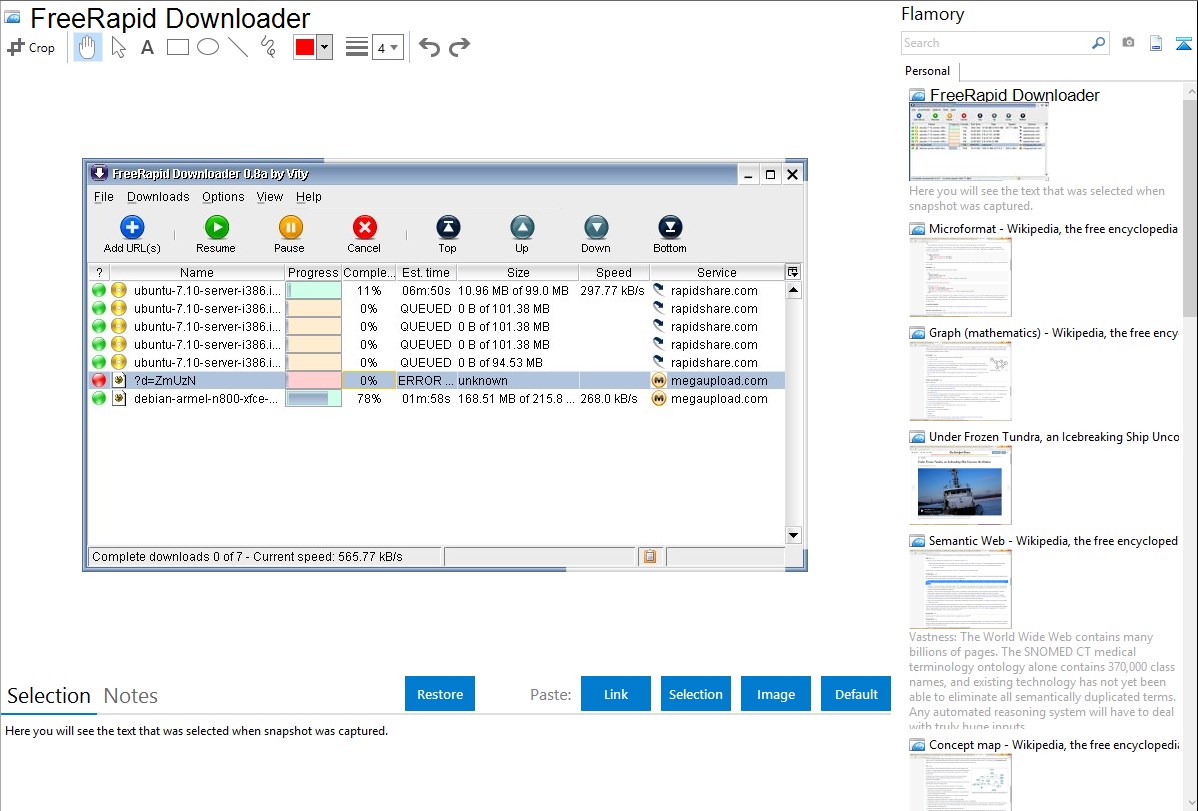Screen dimensions: 1198x811
Task: Click the clipboard icon in the status bar
Action: (x=650, y=556)
